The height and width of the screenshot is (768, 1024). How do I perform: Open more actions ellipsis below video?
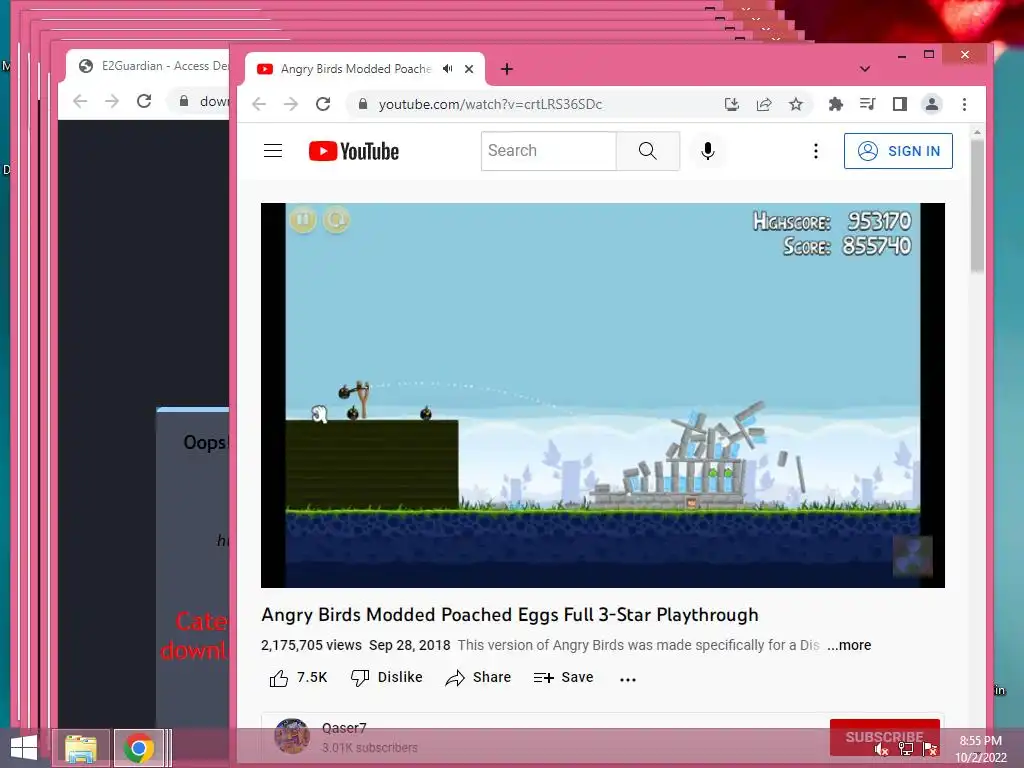coord(628,679)
